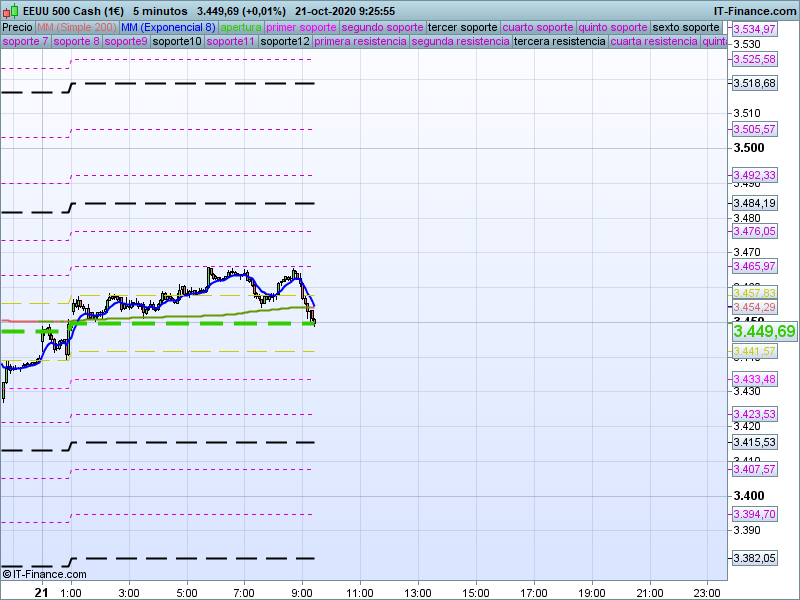Select the 3.465,97 magenta price tag
Screen dimensions: 800x600
[755, 266]
